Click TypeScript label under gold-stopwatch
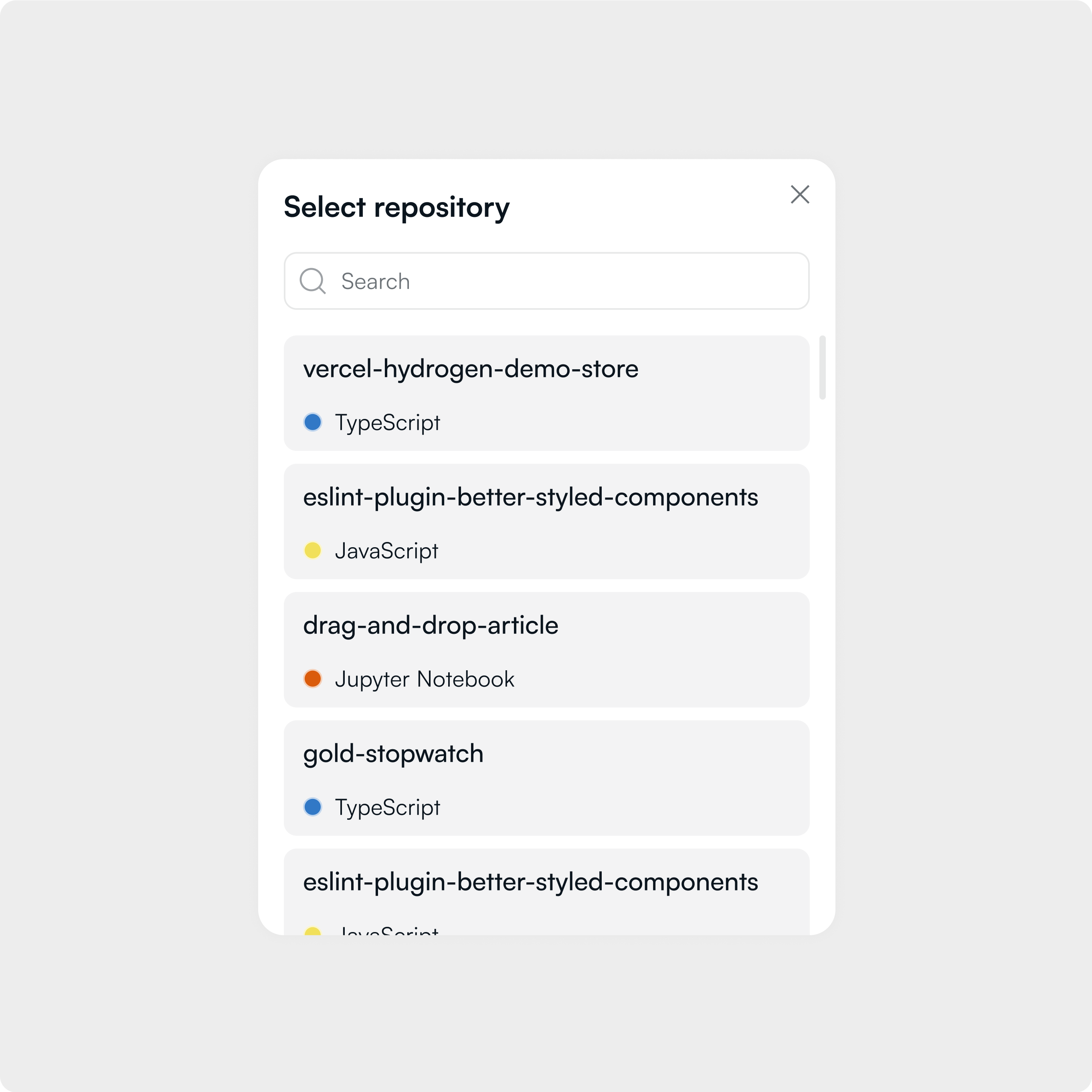 coord(387,808)
